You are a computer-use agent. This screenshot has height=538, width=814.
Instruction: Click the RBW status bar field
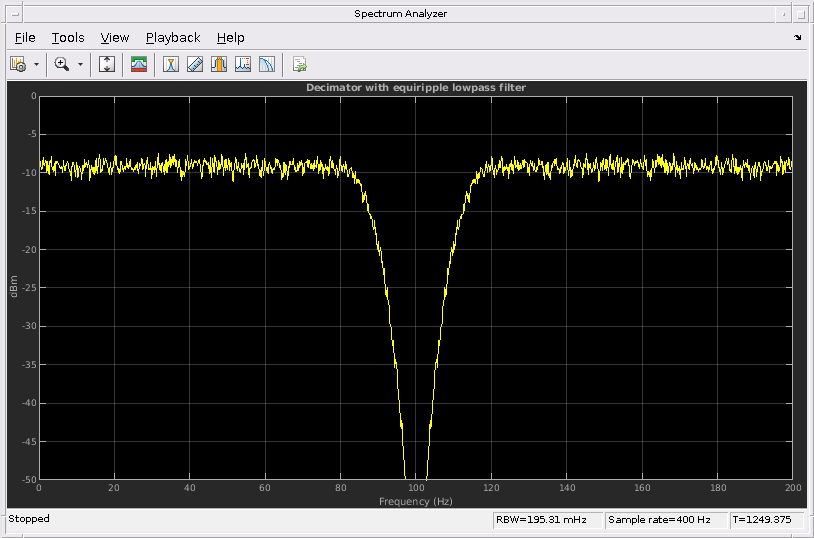click(x=547, y=520)
